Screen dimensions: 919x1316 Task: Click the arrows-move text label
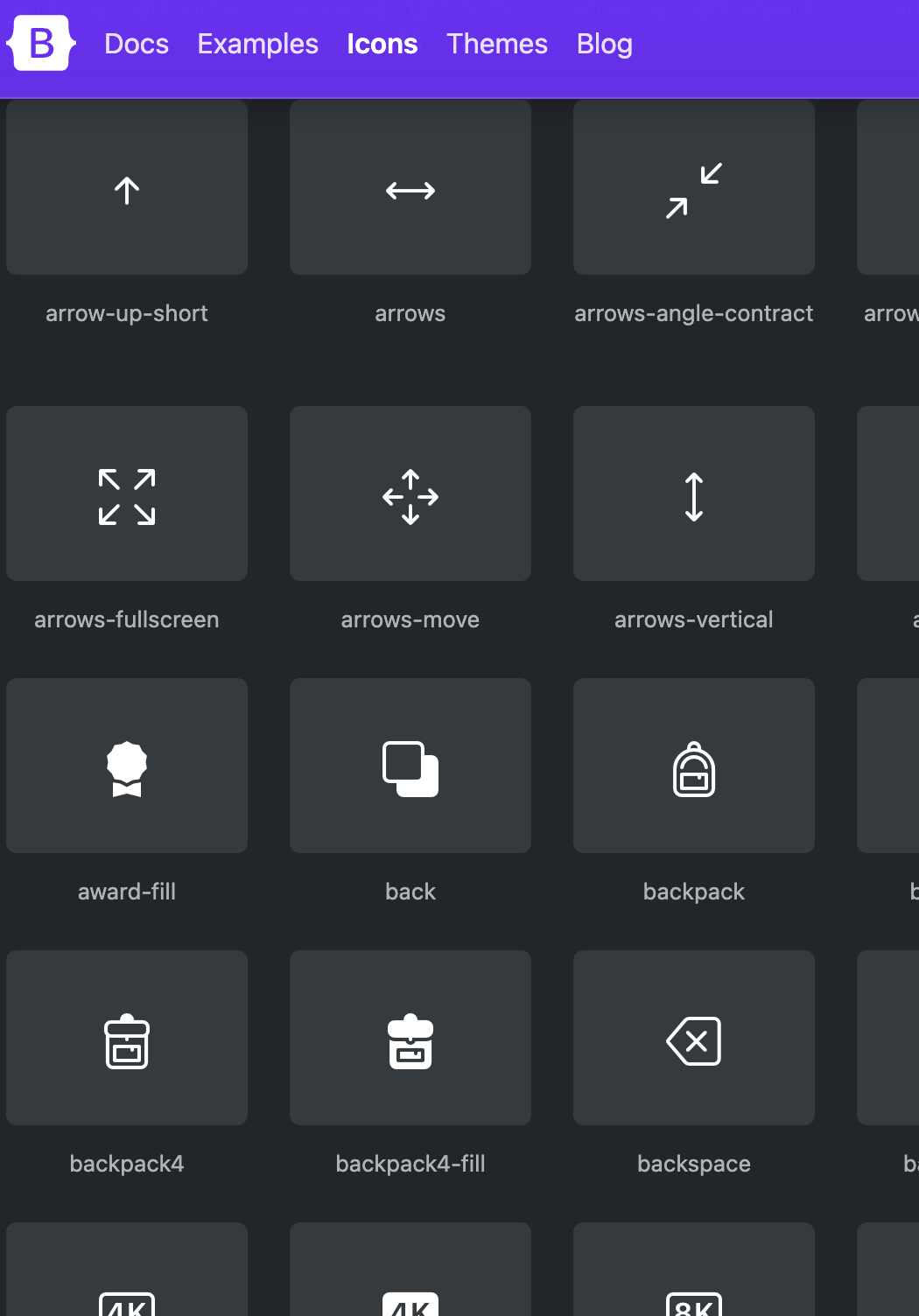click(410, 620)
